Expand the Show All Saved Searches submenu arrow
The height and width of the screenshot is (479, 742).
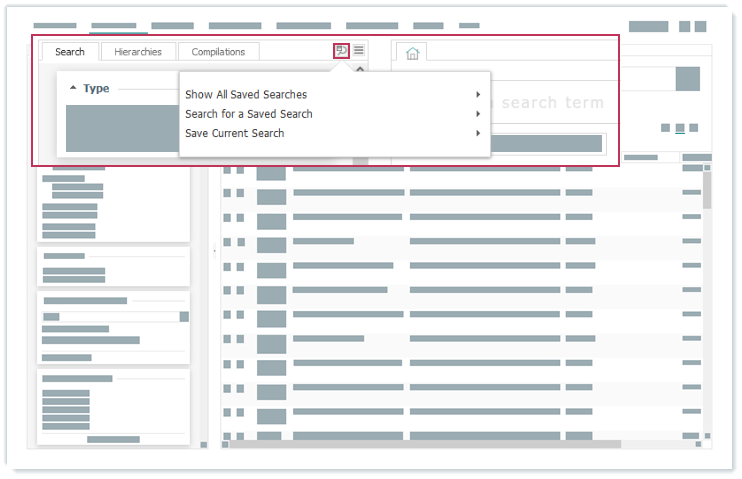(x=478, y=95)
